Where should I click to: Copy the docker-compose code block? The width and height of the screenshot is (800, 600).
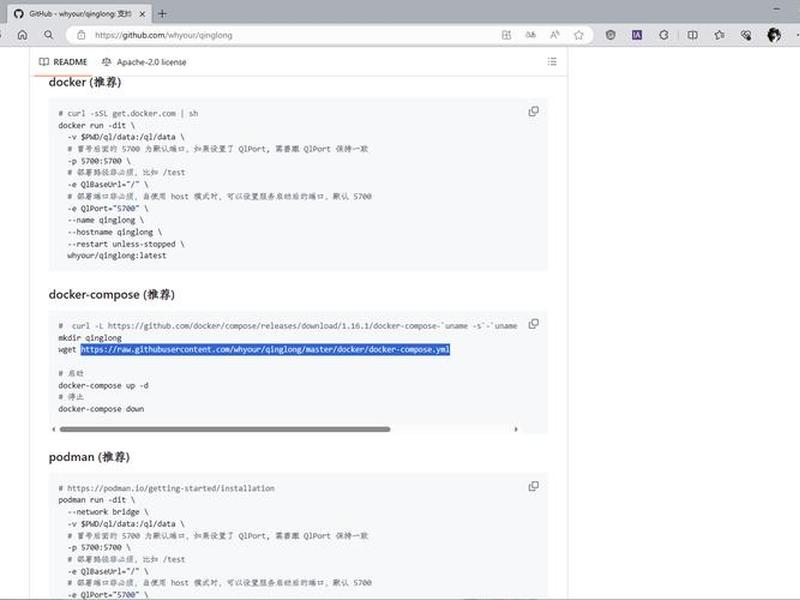point(534,324)
